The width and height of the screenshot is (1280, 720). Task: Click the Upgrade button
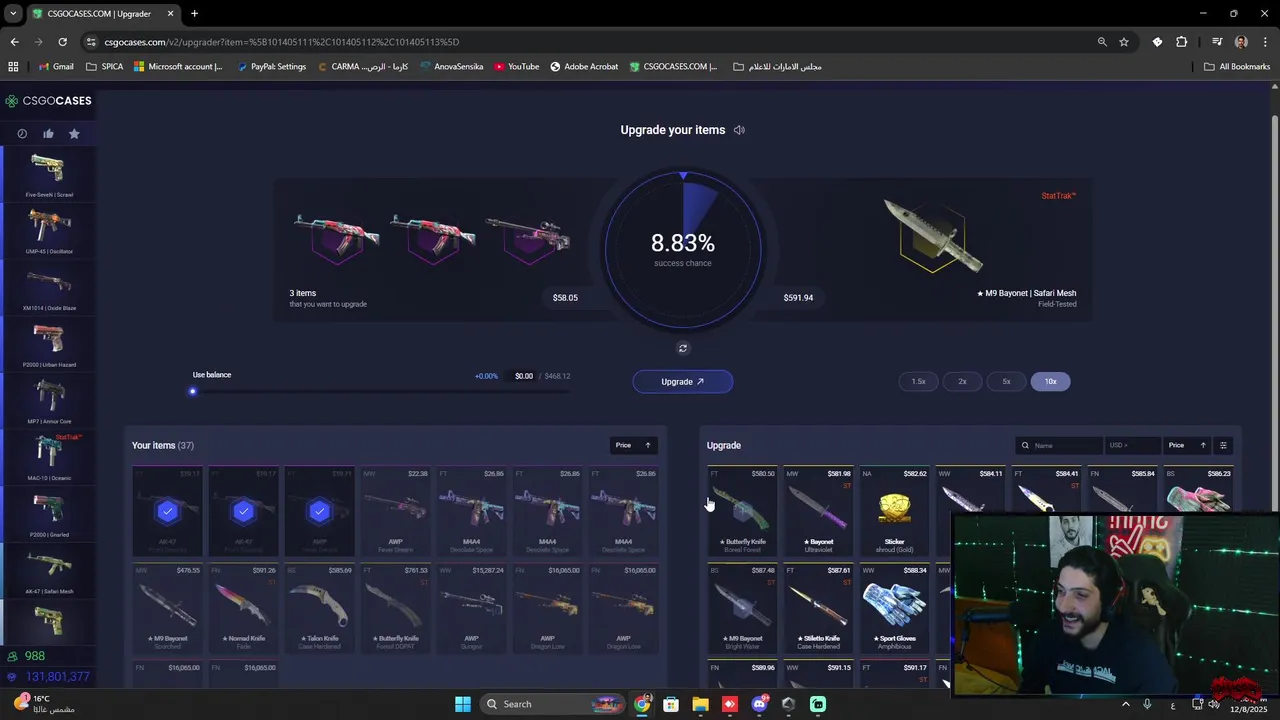683,382
